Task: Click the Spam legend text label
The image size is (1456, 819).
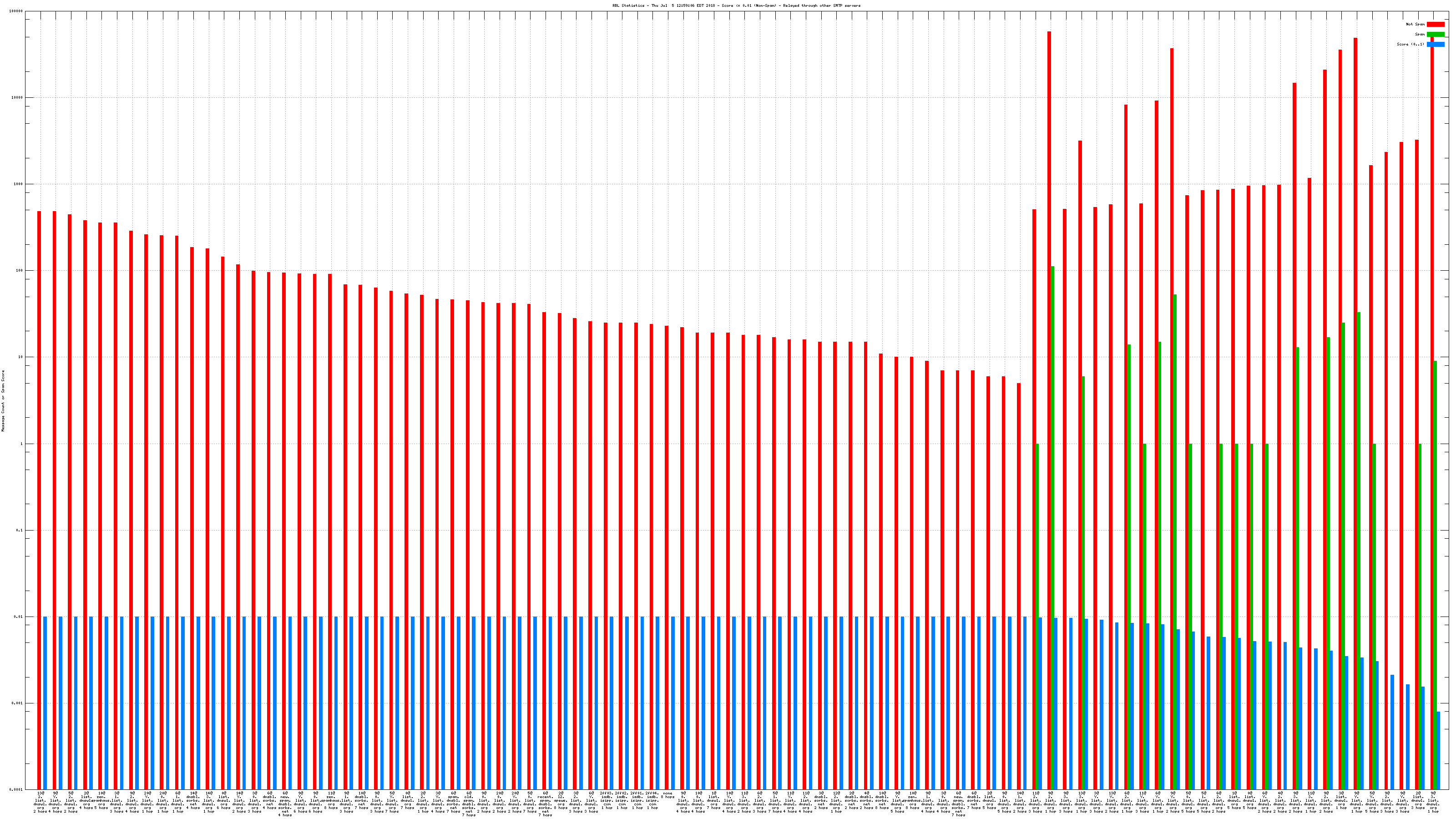Action: coord(1420,35)
